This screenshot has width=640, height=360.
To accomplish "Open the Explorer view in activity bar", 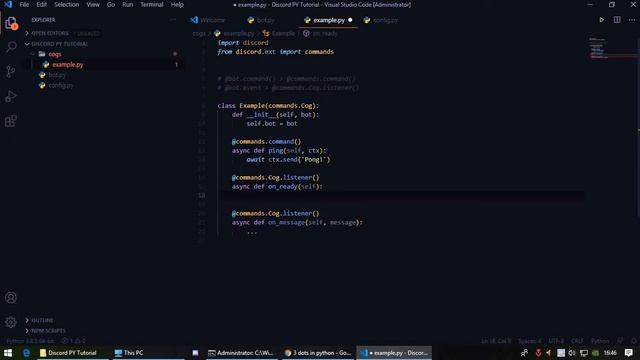I will pyautogui.click(x=11, y=23).
